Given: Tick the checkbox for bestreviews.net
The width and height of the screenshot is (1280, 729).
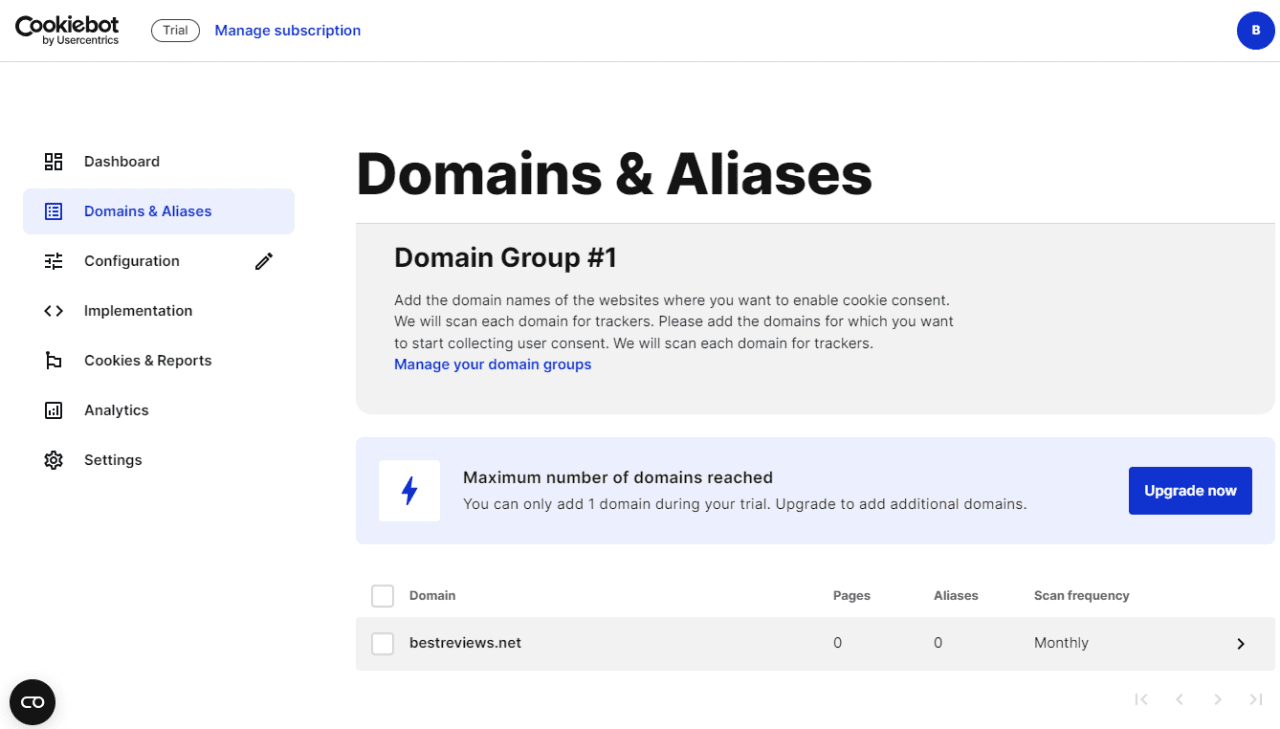Looking at the screenshot, I should [382, 643].
